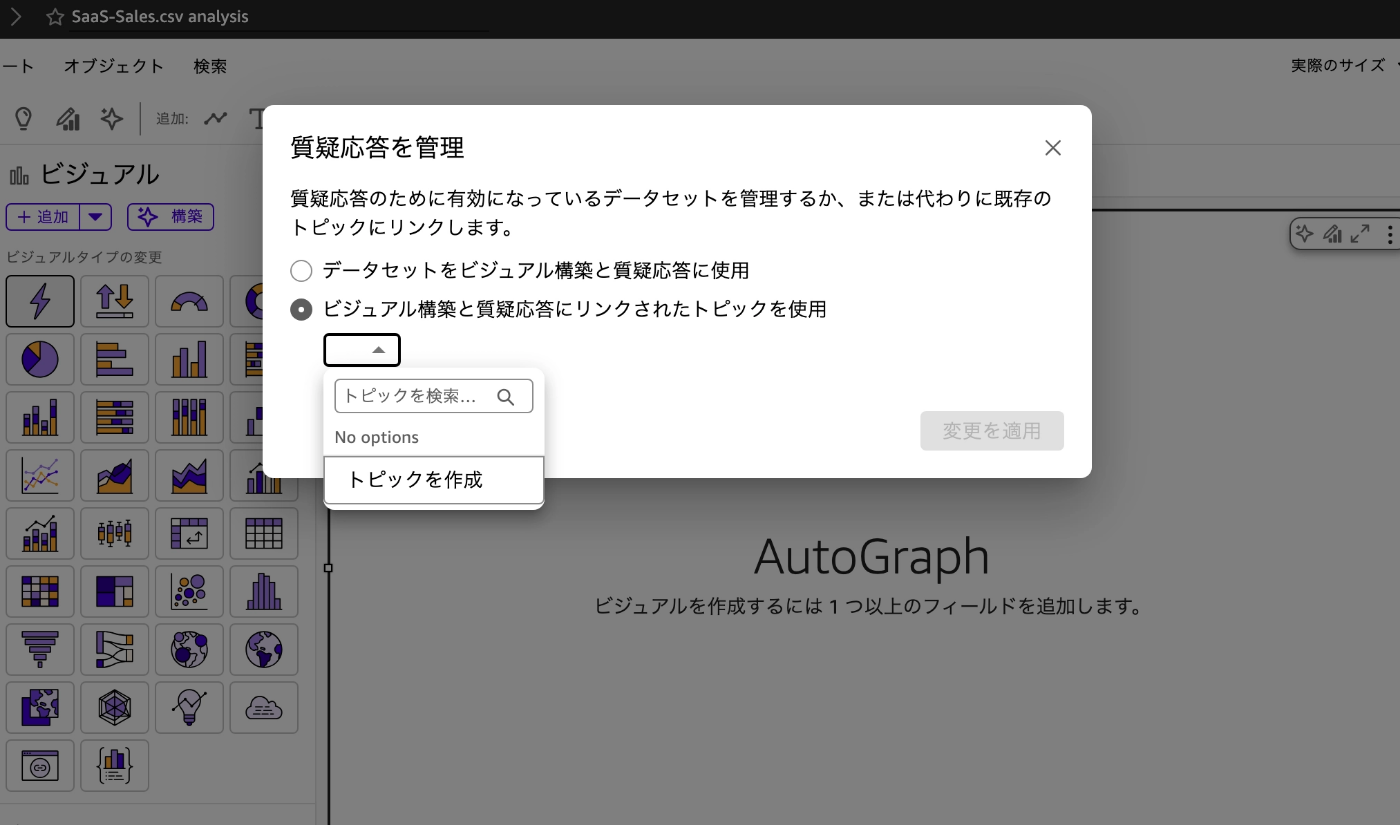Choose the horizontal bar chart type
The image size is (1400, 825).
pyautogui.click(x=115, y=359)
